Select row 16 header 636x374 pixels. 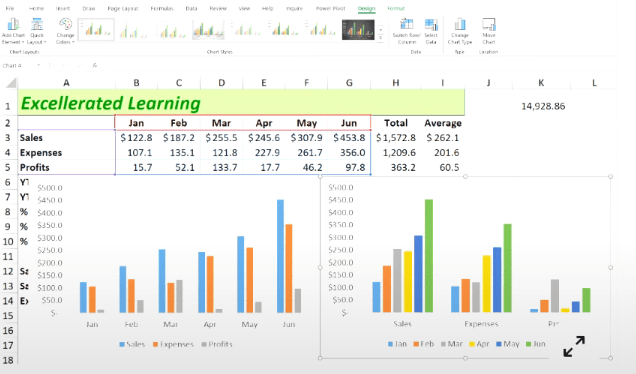pyautogui.click(x=8, y=331)
